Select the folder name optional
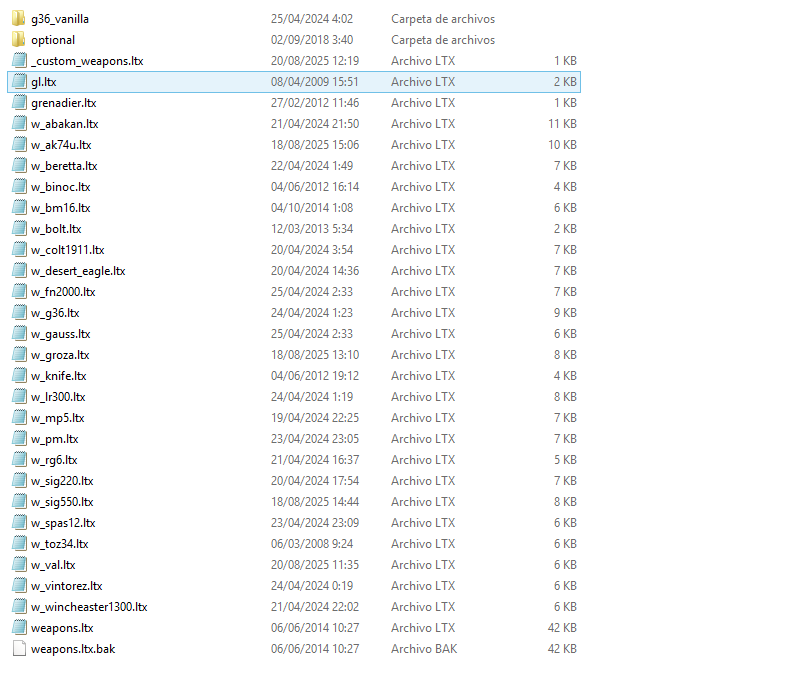The width and height of the screenshot is (790, 688). (53, 40)
